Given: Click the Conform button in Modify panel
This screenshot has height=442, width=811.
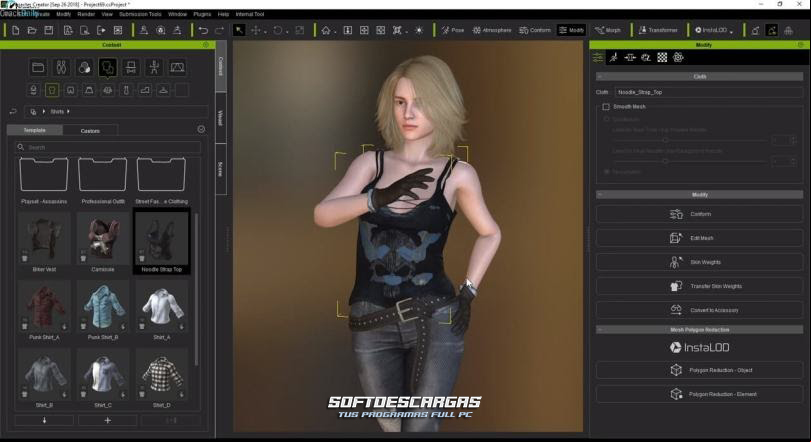Looking at the screenshot, I should click(700, 214).
